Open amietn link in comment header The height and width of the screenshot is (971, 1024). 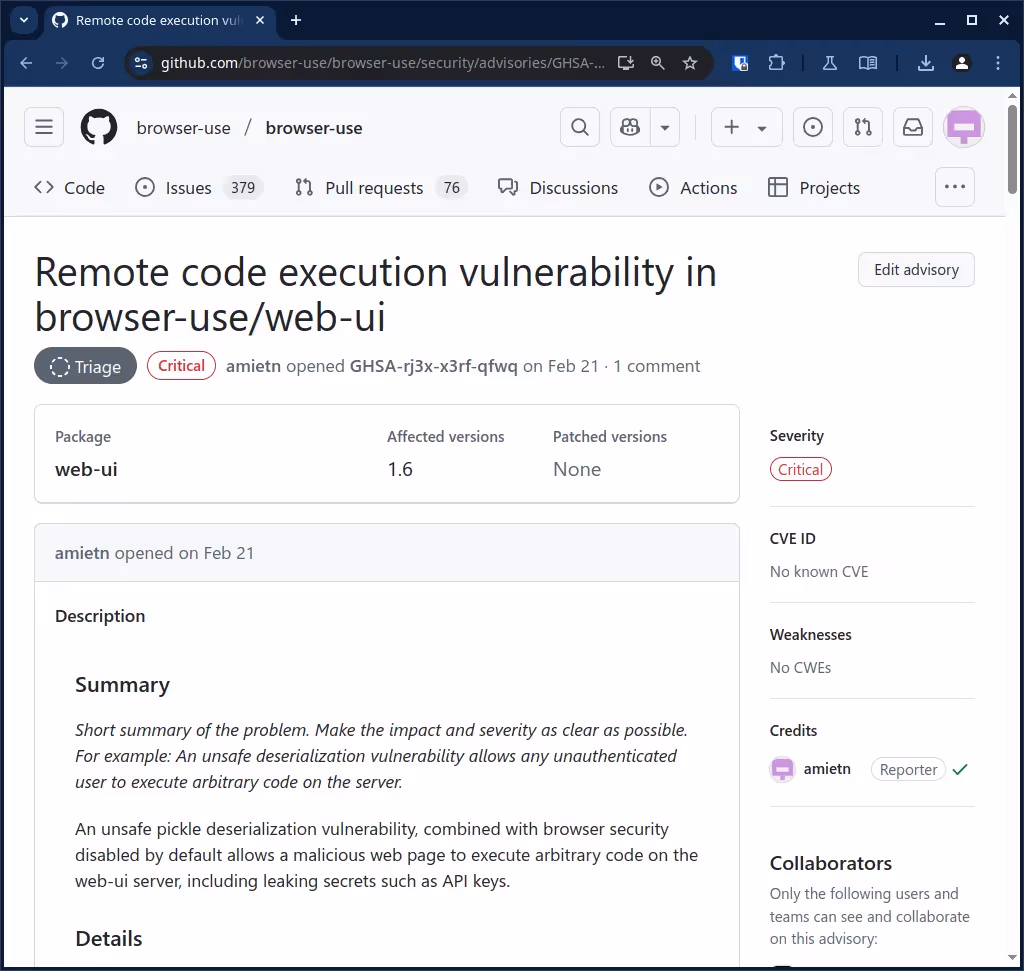point(82,553)
